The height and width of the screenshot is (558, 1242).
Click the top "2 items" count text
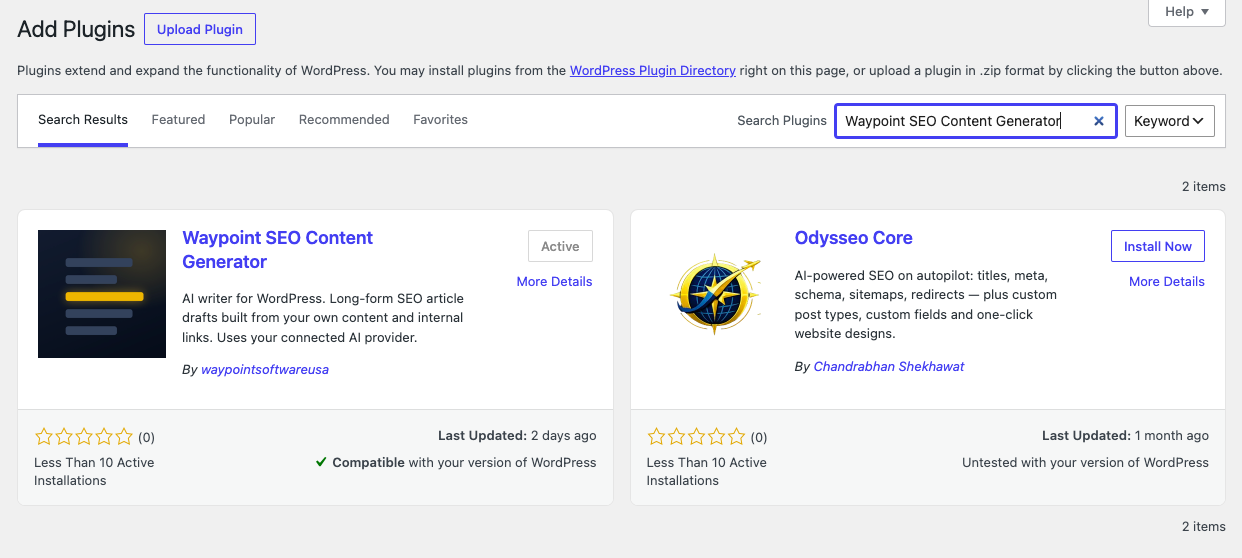[x=1203, y=186]
